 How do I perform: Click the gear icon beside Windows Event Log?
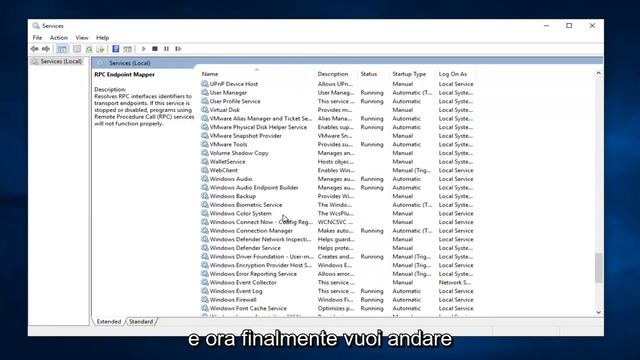click(205, 291)
